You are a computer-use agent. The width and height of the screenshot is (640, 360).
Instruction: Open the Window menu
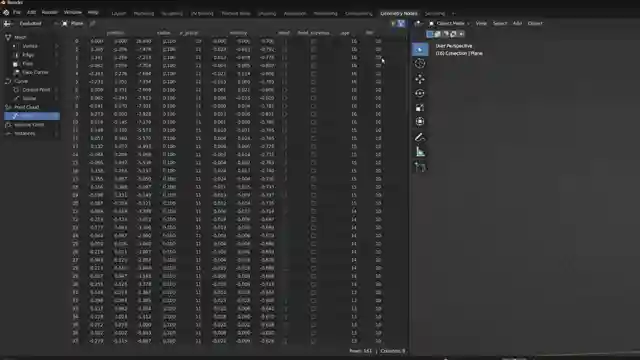73,13
